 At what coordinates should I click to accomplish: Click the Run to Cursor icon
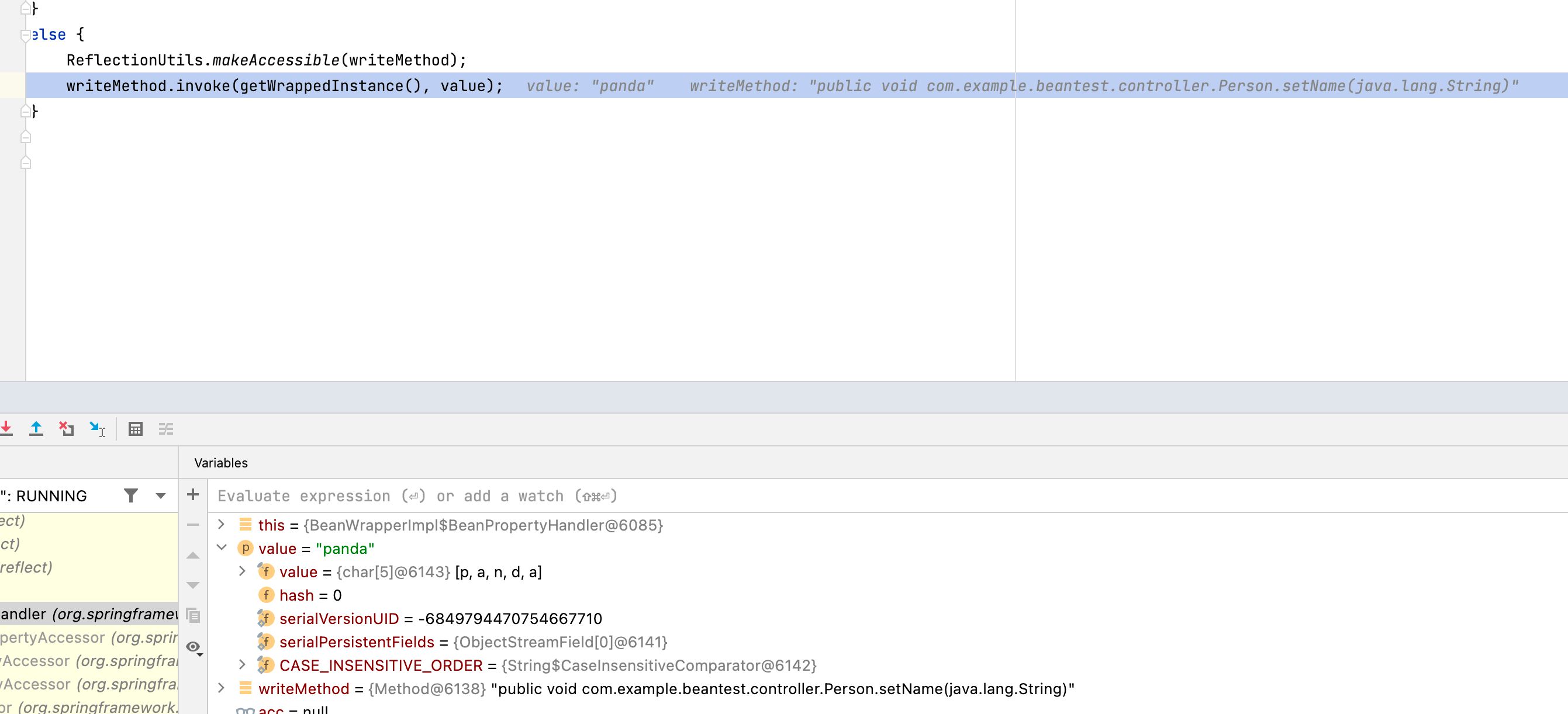(x=98, y=429)
